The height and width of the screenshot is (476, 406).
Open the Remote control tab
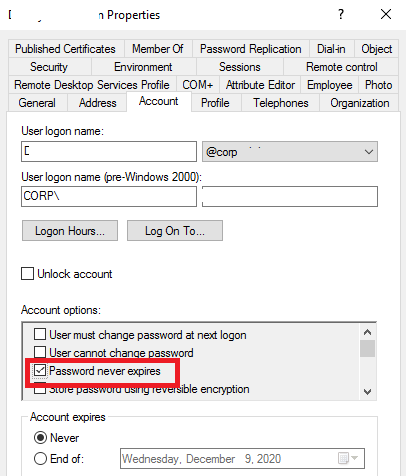(342, 67)
